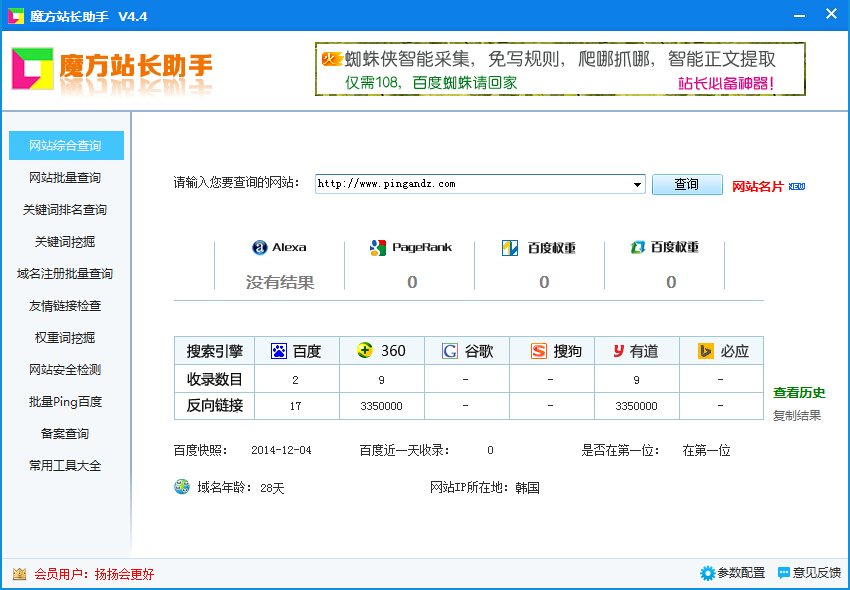The image size is (850, 590).
Task: Click the 魔方站长助手 cube logo
Action: [x=33, y=69]
